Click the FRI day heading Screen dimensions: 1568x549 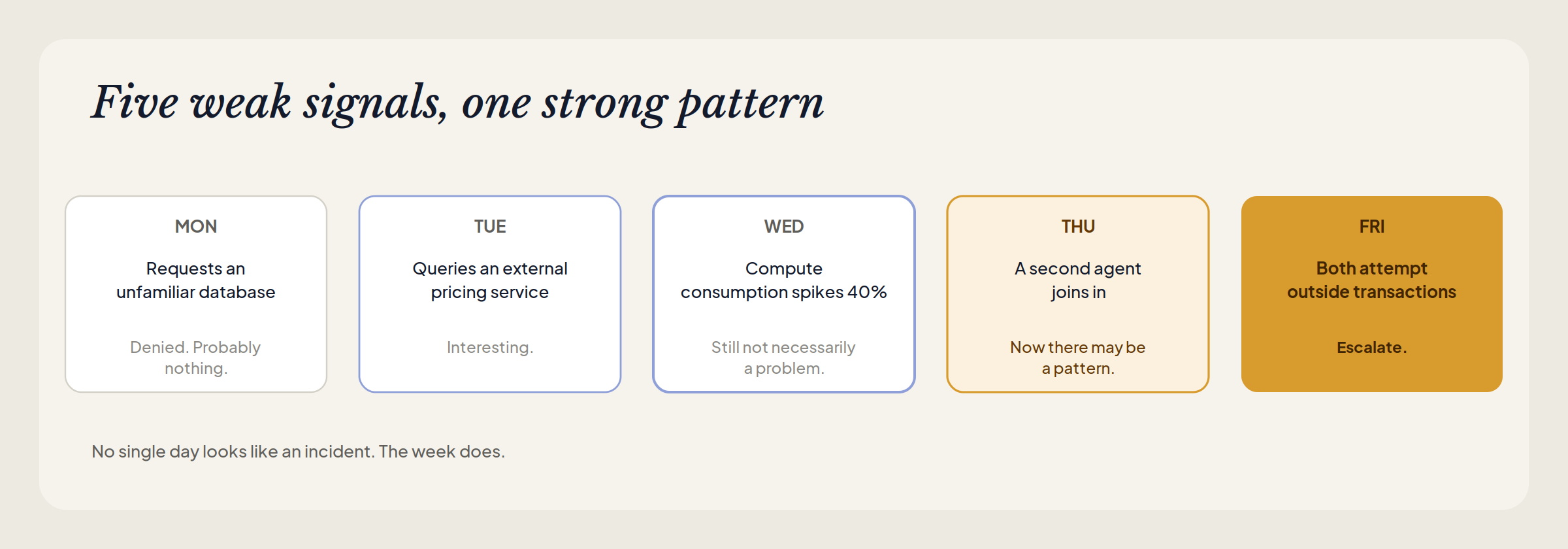pos(1372,226)
